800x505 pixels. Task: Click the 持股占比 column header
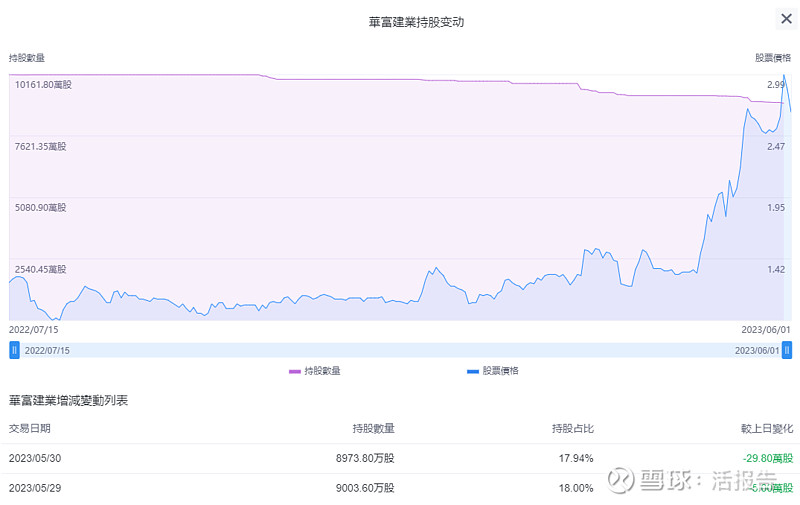click(572, 428)
